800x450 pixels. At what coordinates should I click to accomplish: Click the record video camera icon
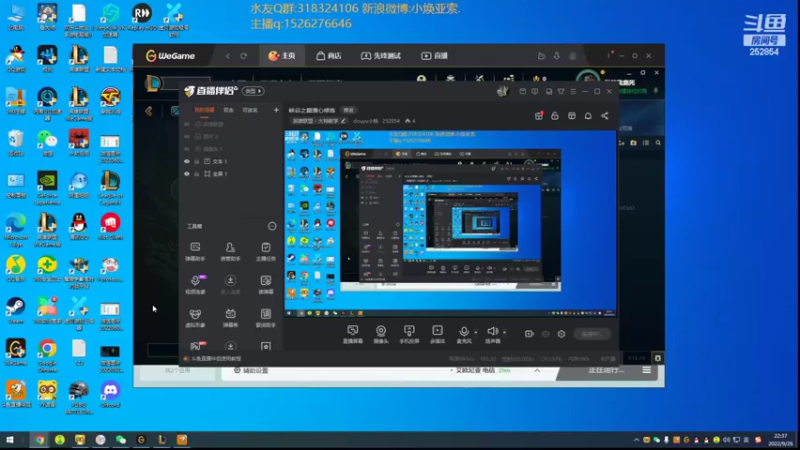click(529, 334)
